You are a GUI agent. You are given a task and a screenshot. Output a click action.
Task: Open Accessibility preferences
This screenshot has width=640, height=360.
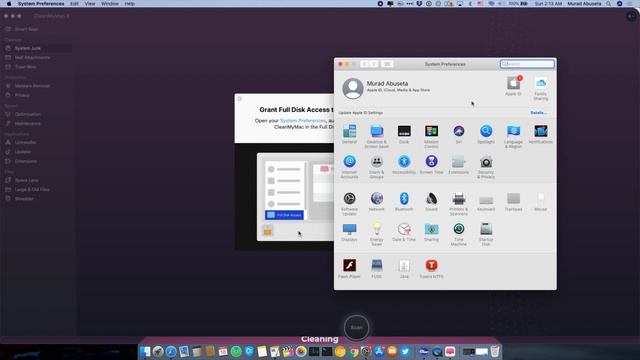(x=404, y=164)
